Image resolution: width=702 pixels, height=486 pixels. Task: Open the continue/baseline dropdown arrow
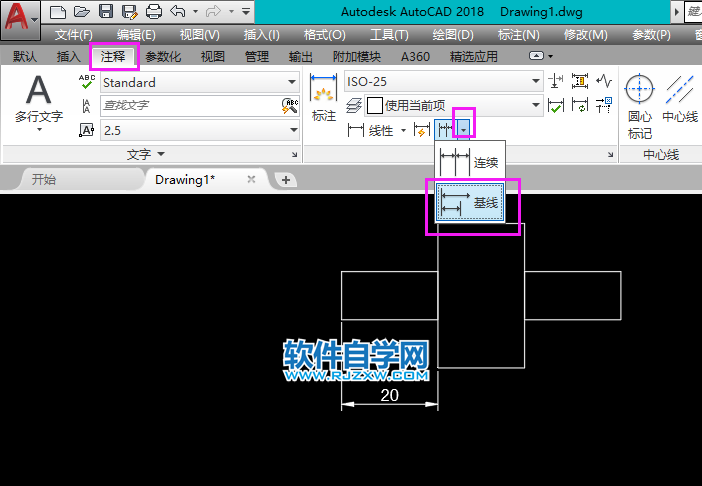point(464,130)
